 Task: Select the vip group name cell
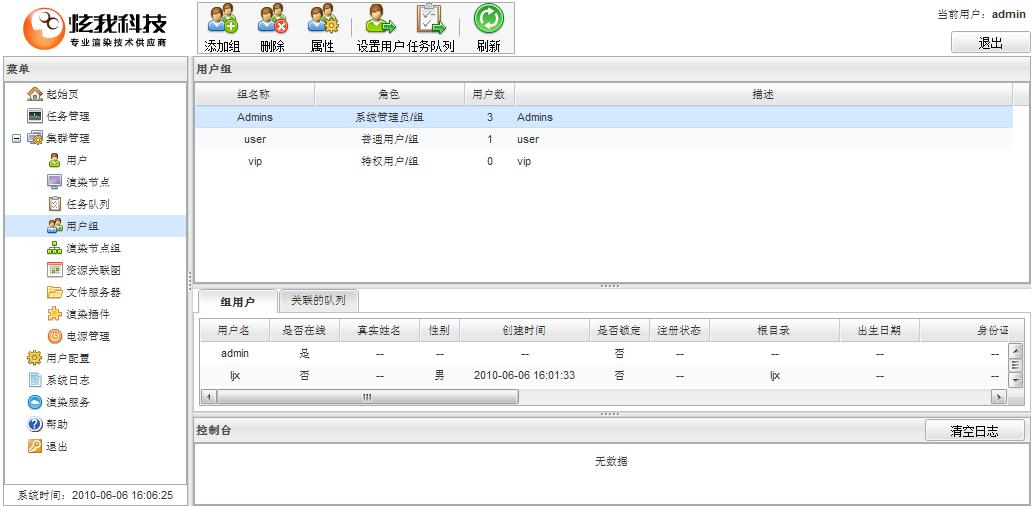point(254,161)
